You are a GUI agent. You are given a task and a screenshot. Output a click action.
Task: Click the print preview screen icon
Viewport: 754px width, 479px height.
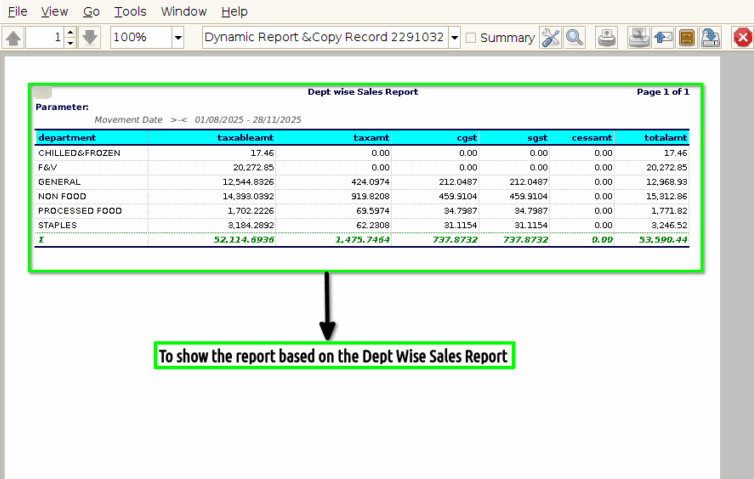coord(639,37)
